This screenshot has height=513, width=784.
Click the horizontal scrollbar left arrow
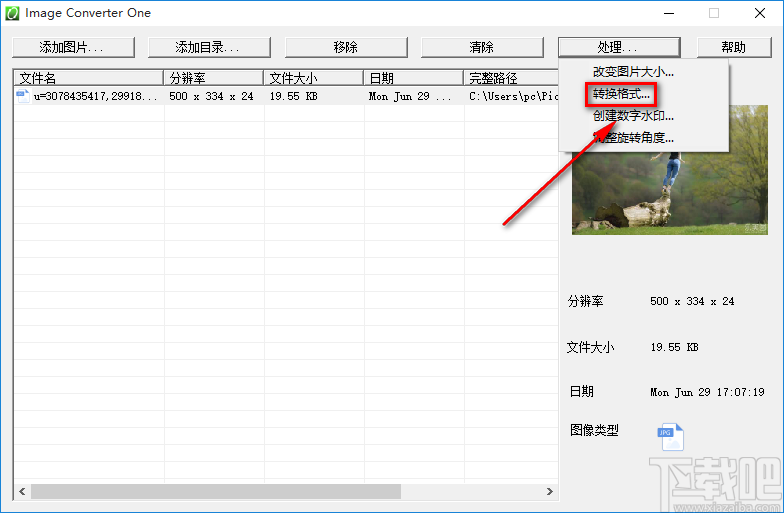pos(22,492)
